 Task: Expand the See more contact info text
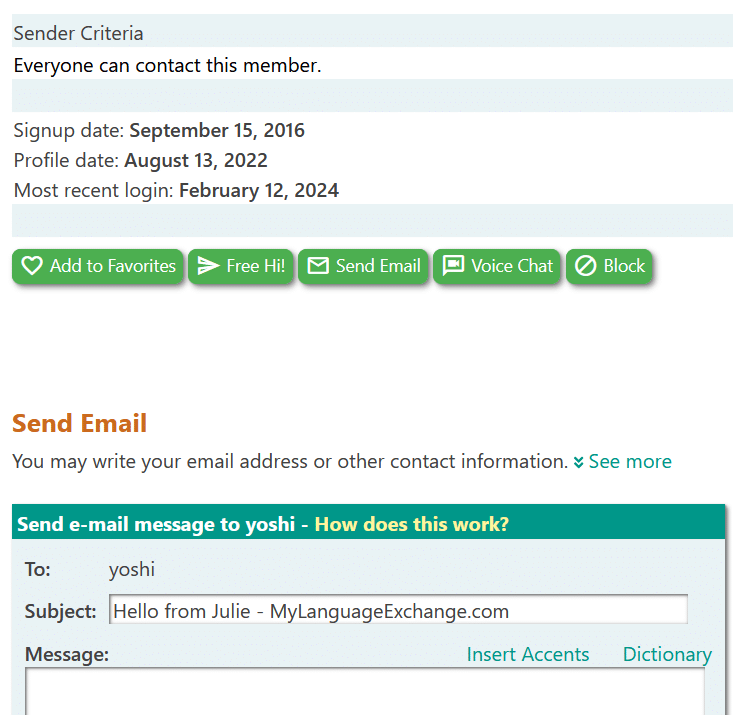[630, 462]
